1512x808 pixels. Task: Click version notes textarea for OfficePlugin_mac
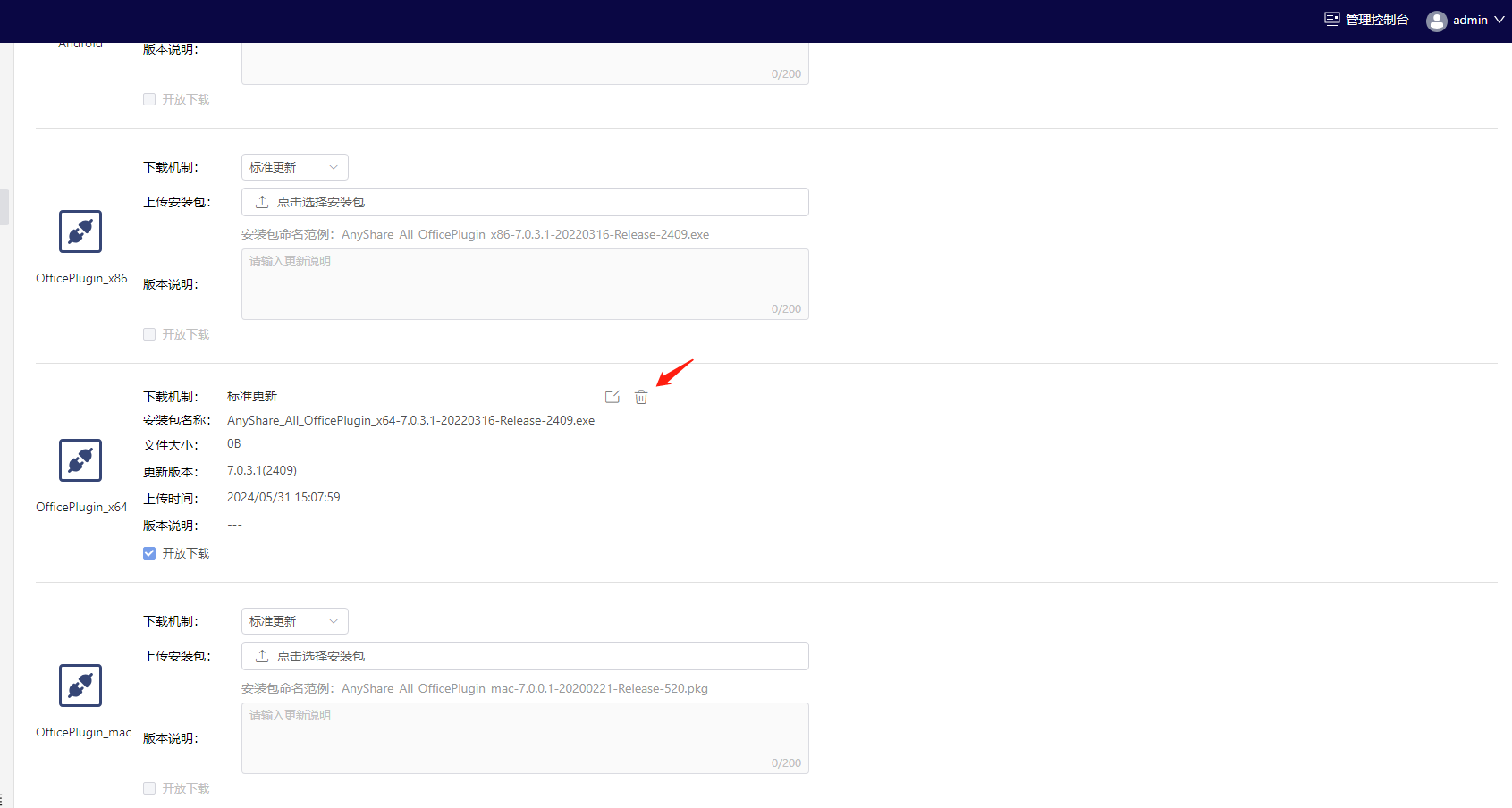click(525, 737)
